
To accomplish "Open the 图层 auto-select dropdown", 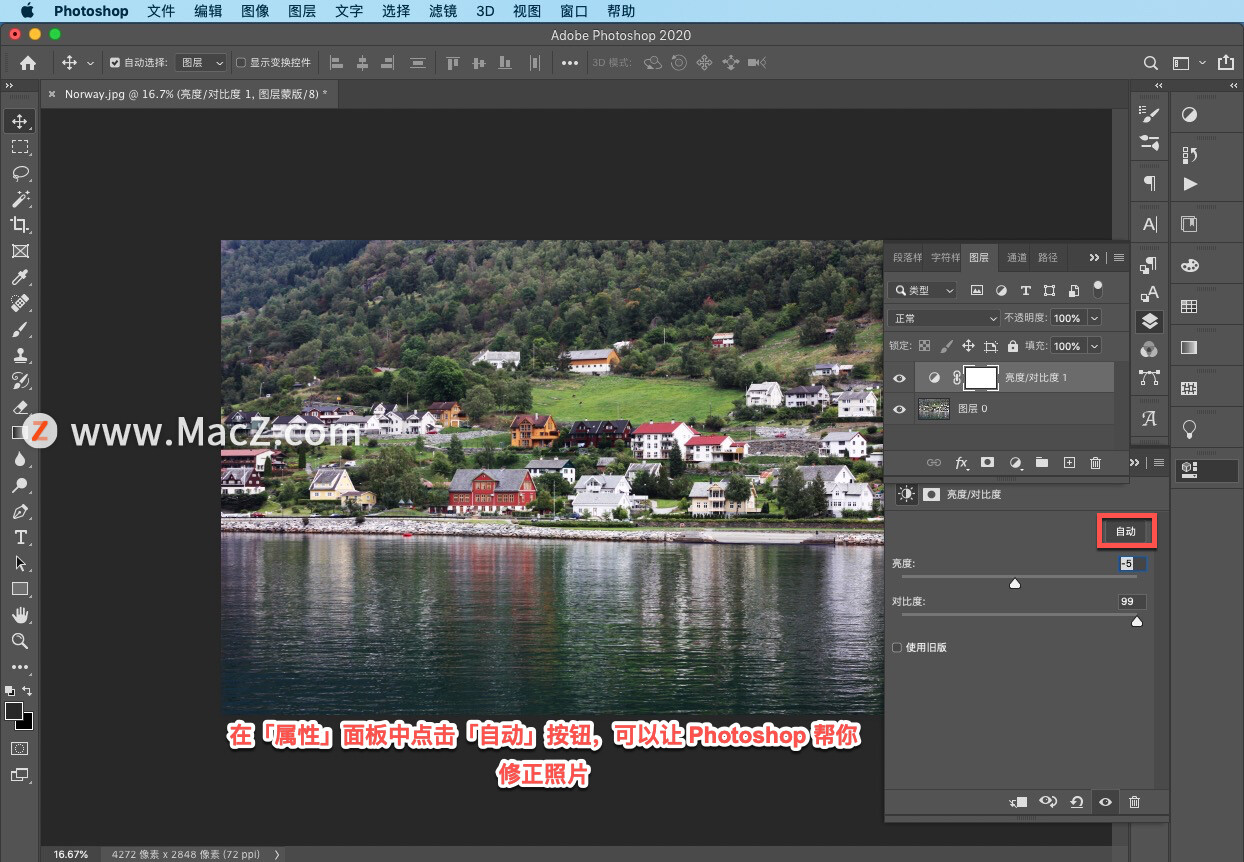I will click(x=200, y=63).
